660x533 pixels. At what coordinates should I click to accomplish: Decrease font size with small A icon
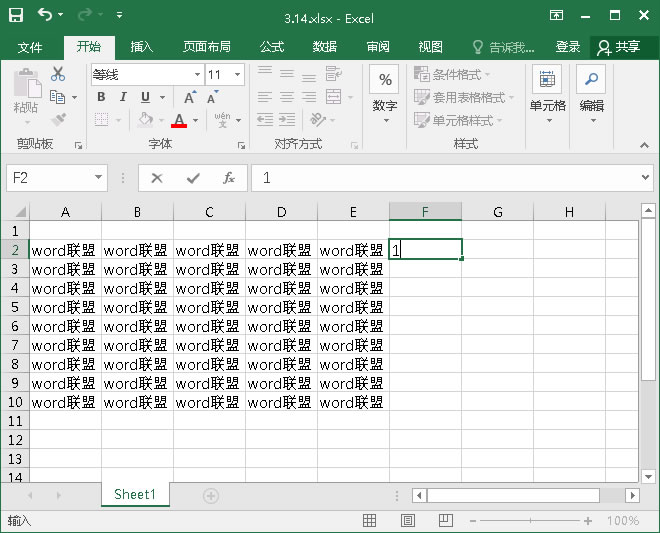click(x=213, y=97)
